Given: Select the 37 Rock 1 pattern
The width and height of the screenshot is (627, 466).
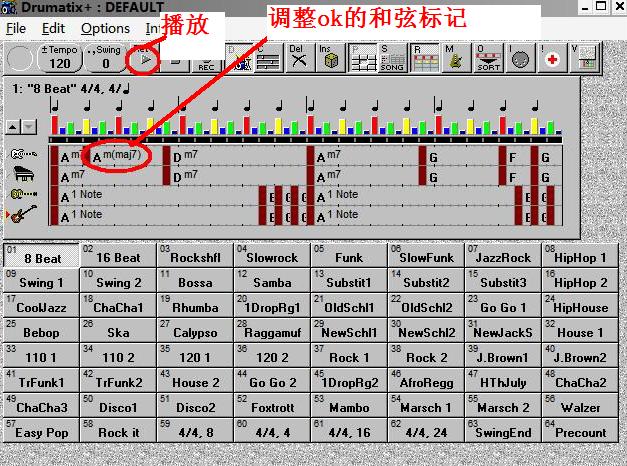Looking at the screenshot, I should click(x=349, y=355).
